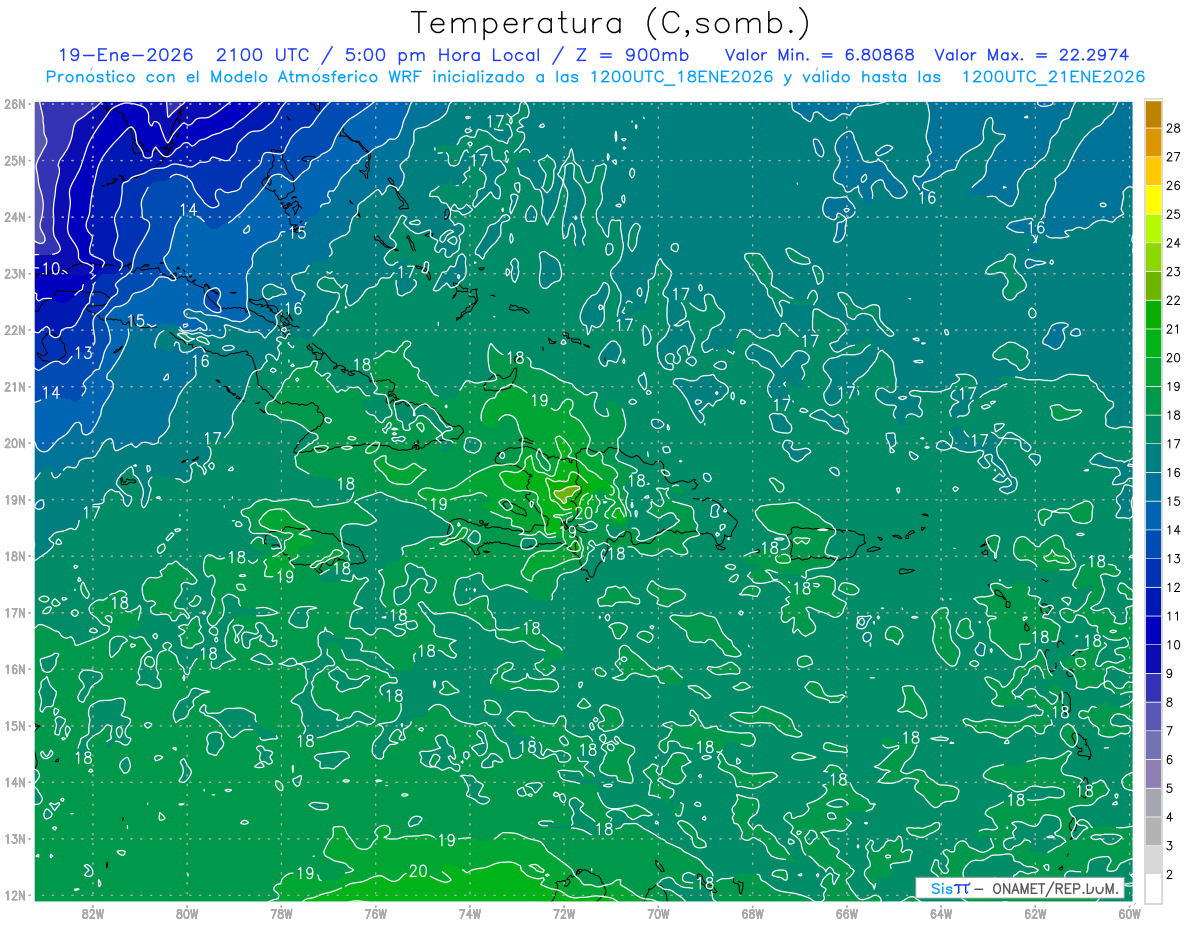Click the "10" contour label on the map
This screenshot has width=1200, height=927.
51,269
